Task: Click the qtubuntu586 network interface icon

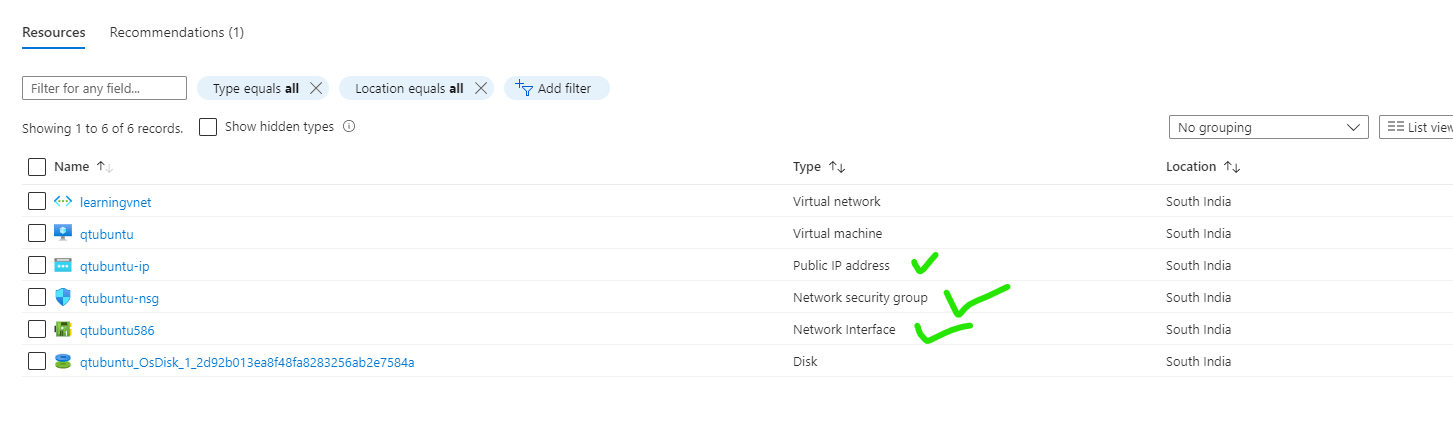Action: [x=63, y=330]
